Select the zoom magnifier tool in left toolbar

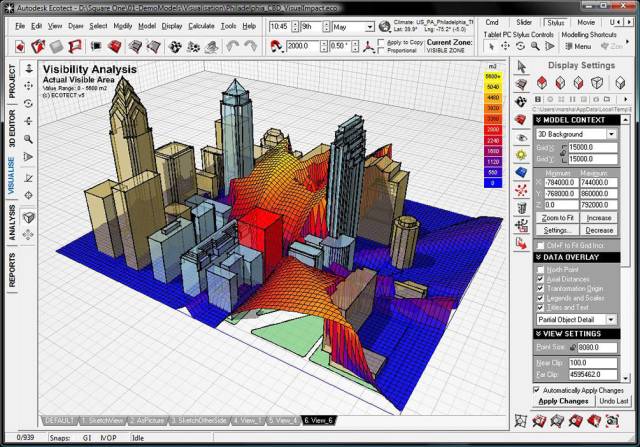(28, 139)
